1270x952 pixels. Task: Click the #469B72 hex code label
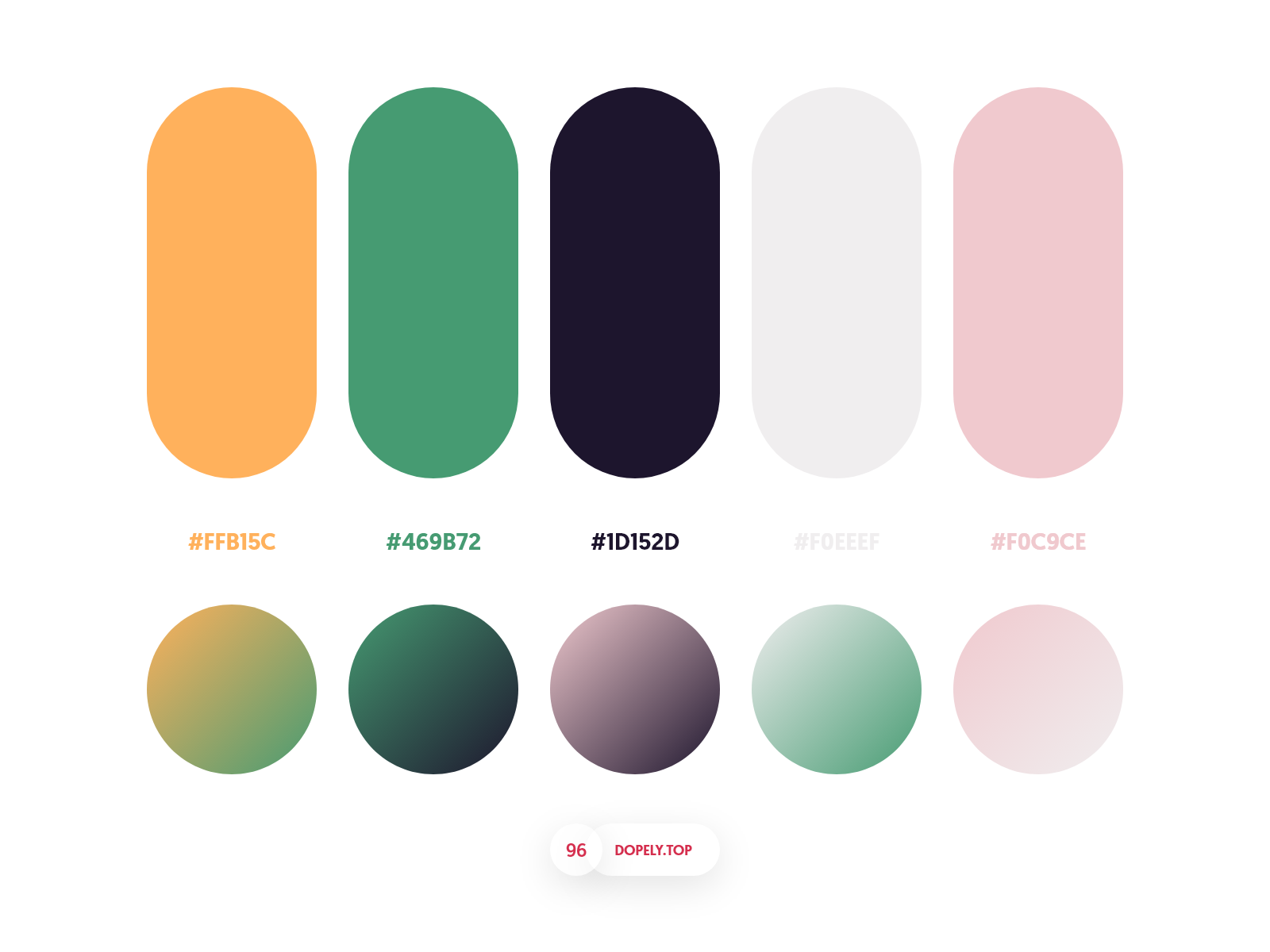pyautogui.click(x=433, y=542)
